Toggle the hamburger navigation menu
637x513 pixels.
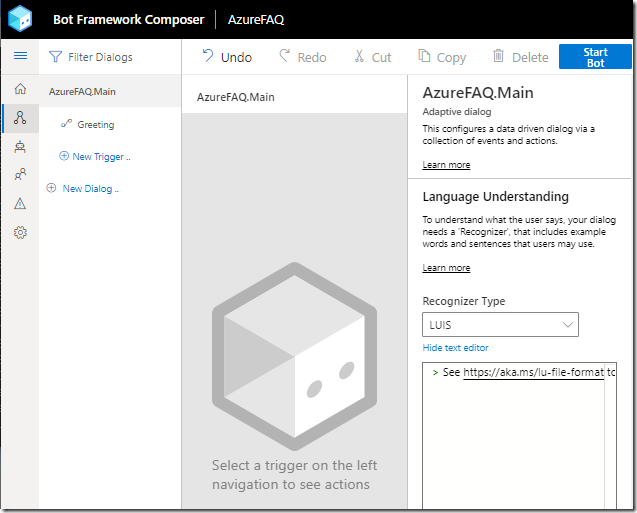[x=20, y=56]
